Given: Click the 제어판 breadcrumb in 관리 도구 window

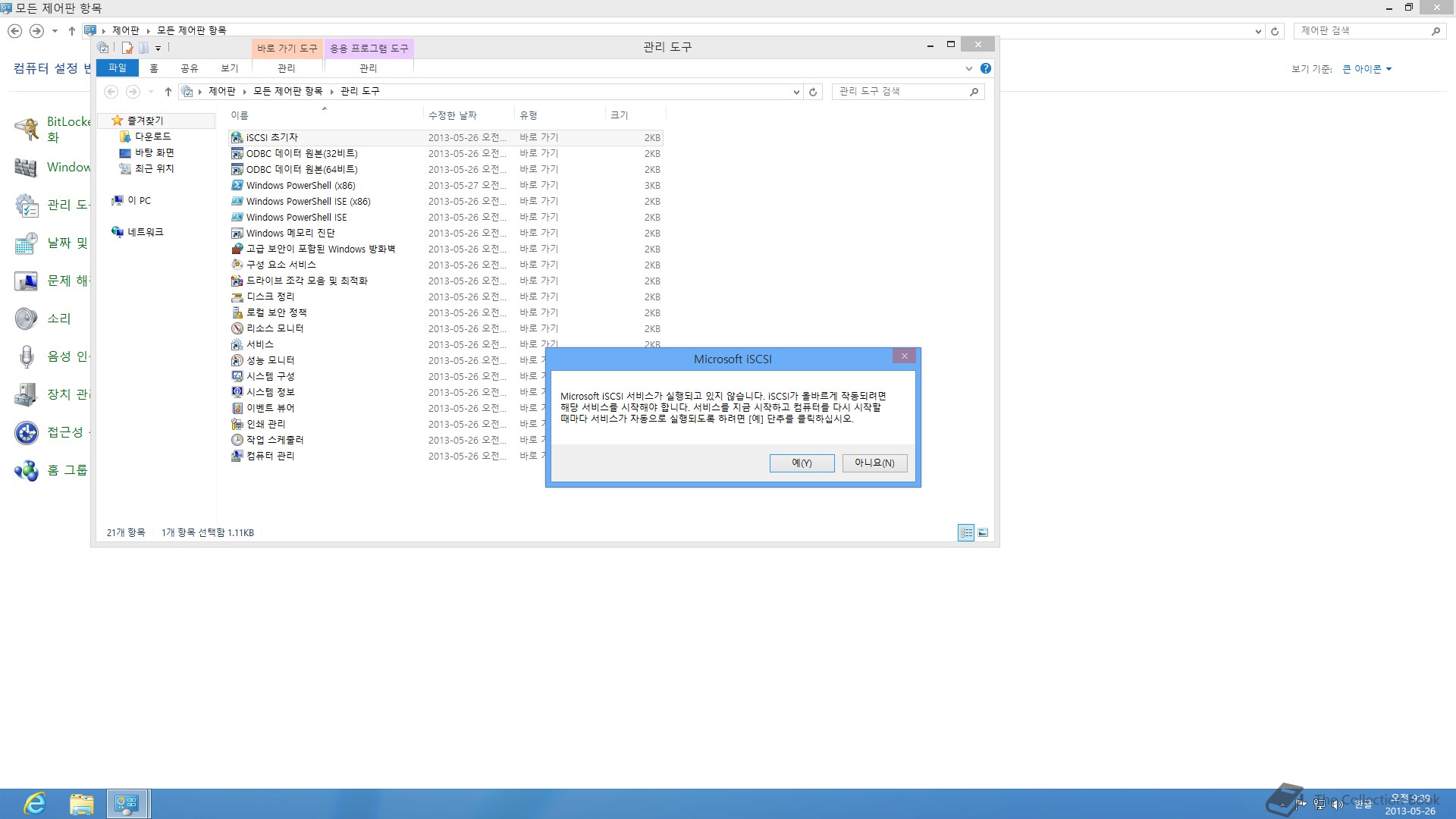Looking at the screenshot, I should click(222, 91).
